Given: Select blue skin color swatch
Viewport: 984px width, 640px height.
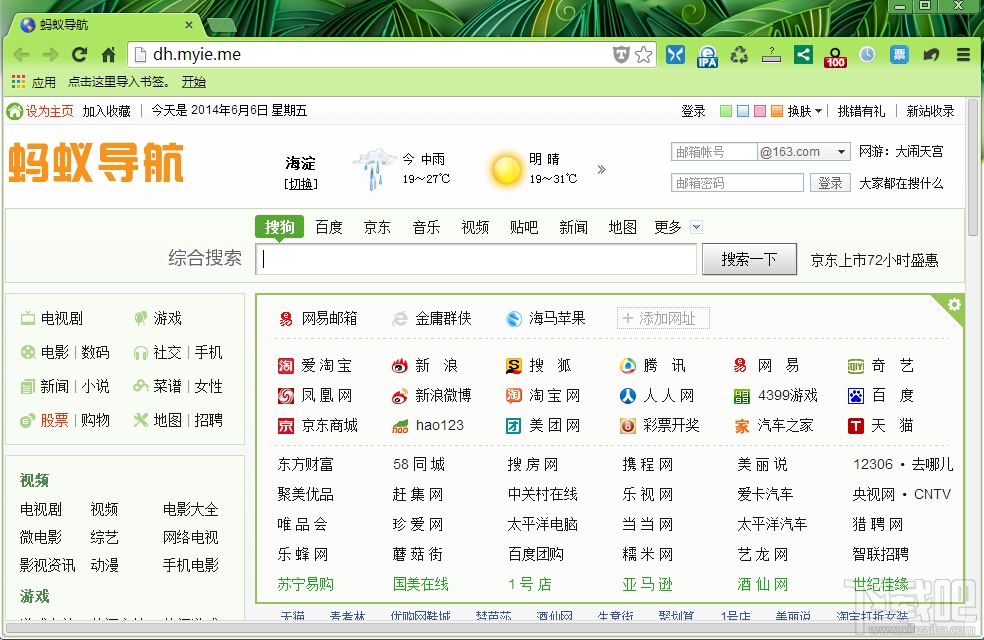Looking at the screenshot, I should click(x=743, y=111).
